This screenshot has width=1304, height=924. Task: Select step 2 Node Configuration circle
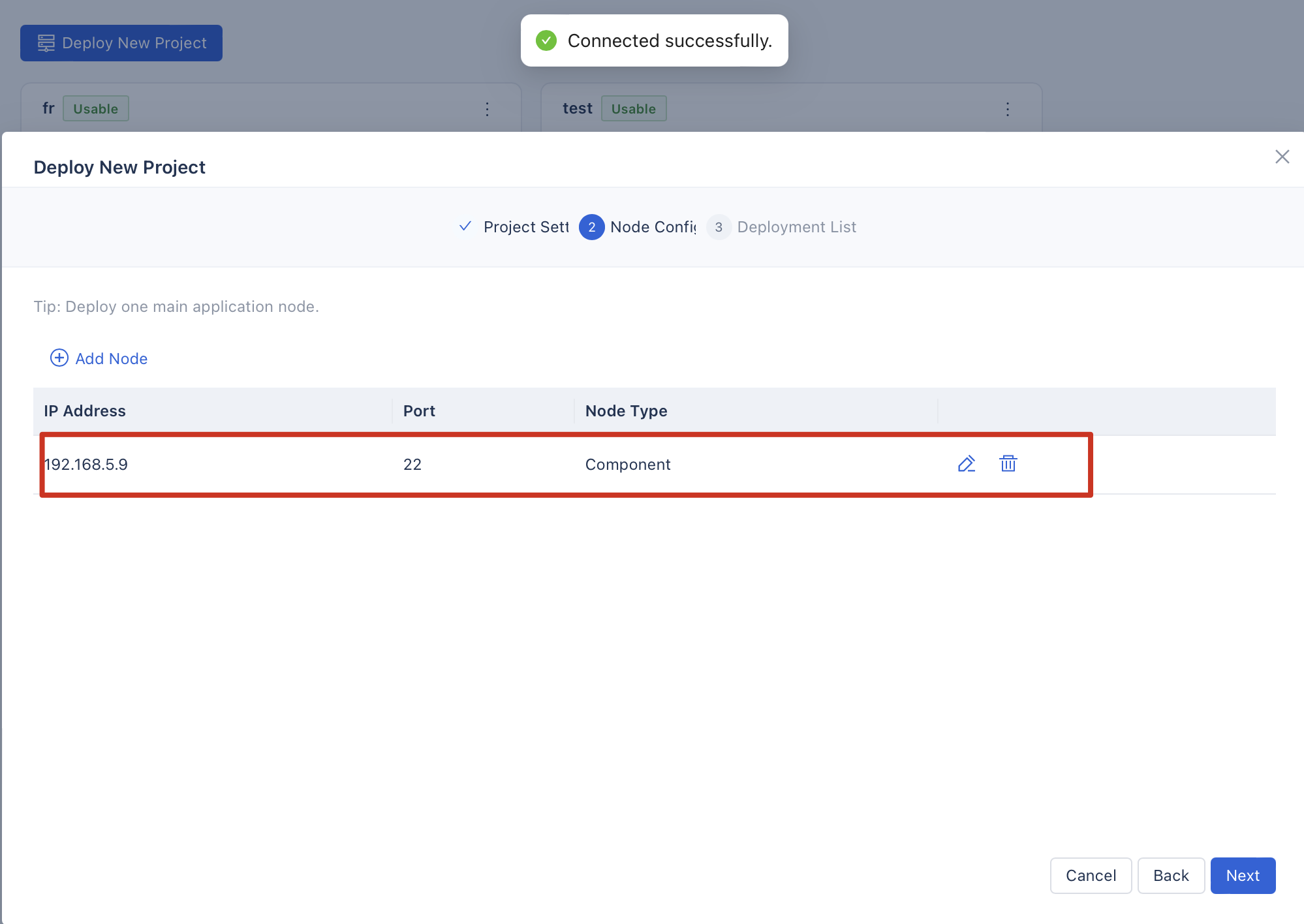click(591, 227)
